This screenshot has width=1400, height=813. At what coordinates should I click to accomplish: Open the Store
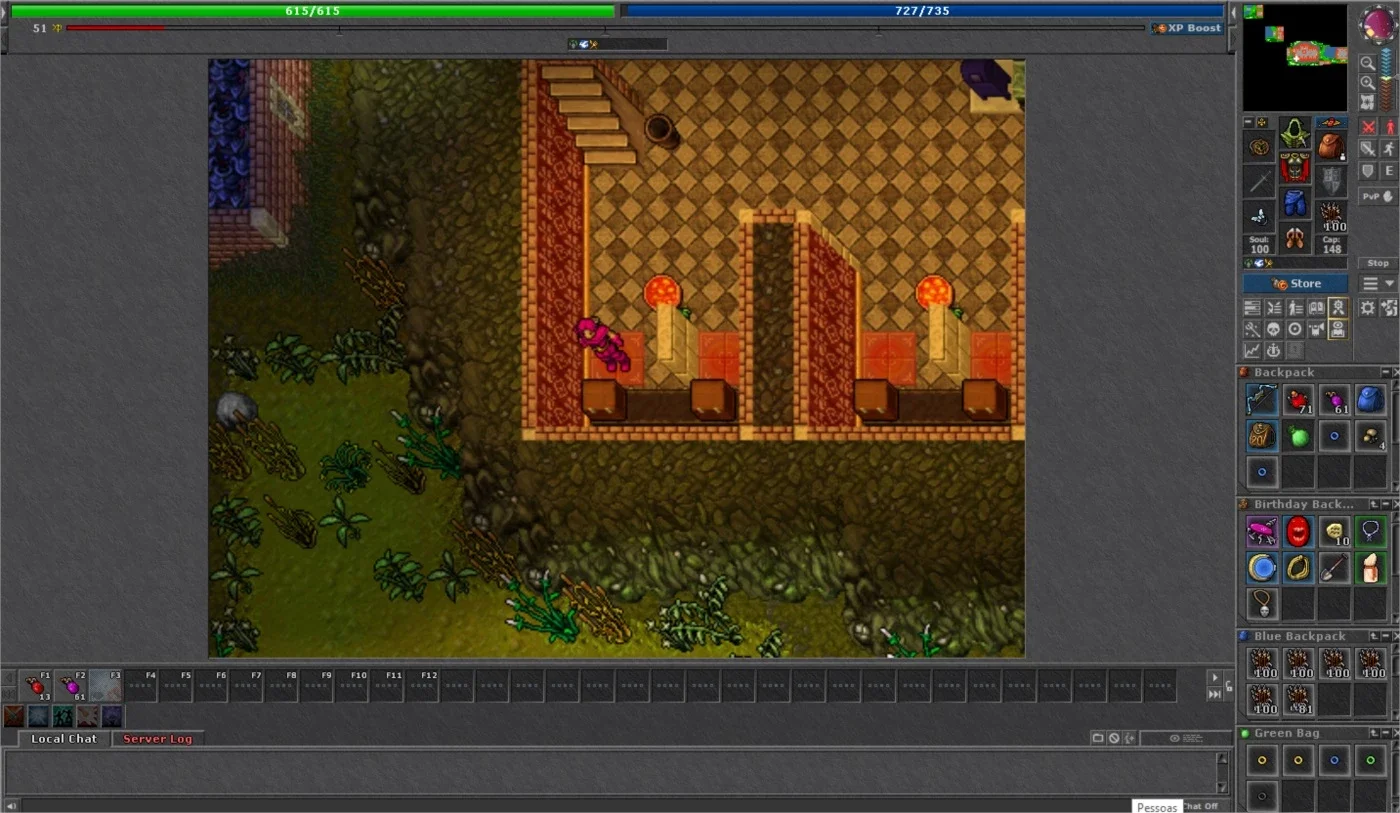point(1296,284)
